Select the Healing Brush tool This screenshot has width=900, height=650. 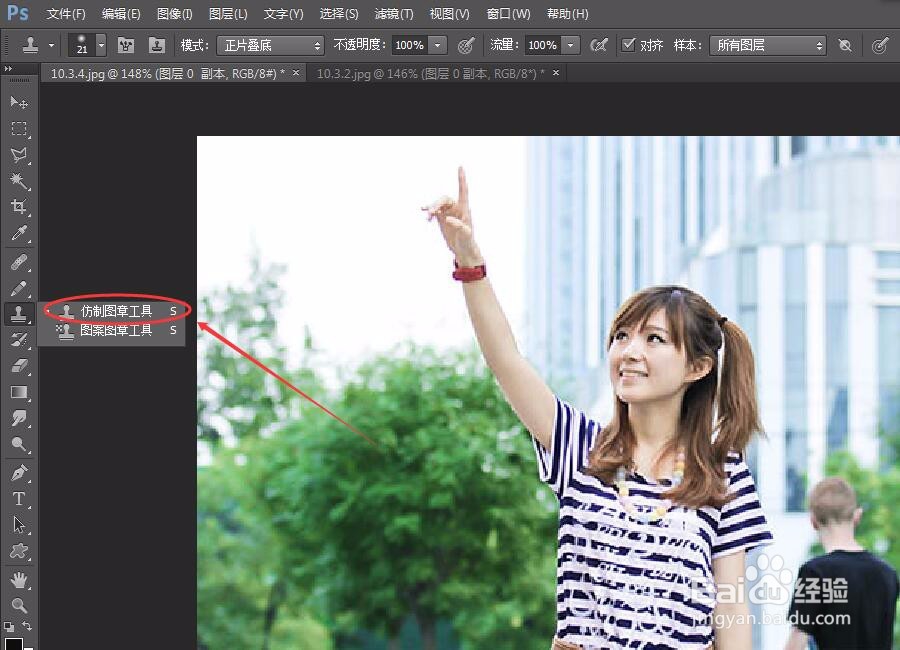coord(18,262)
